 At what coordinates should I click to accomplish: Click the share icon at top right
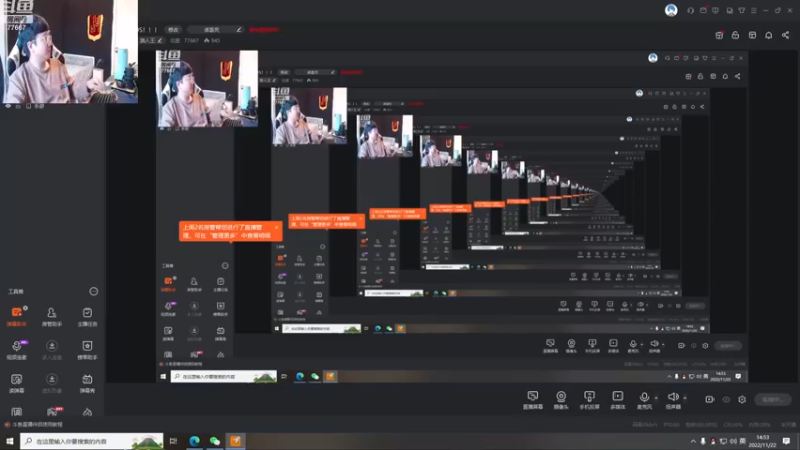(785, 35)
